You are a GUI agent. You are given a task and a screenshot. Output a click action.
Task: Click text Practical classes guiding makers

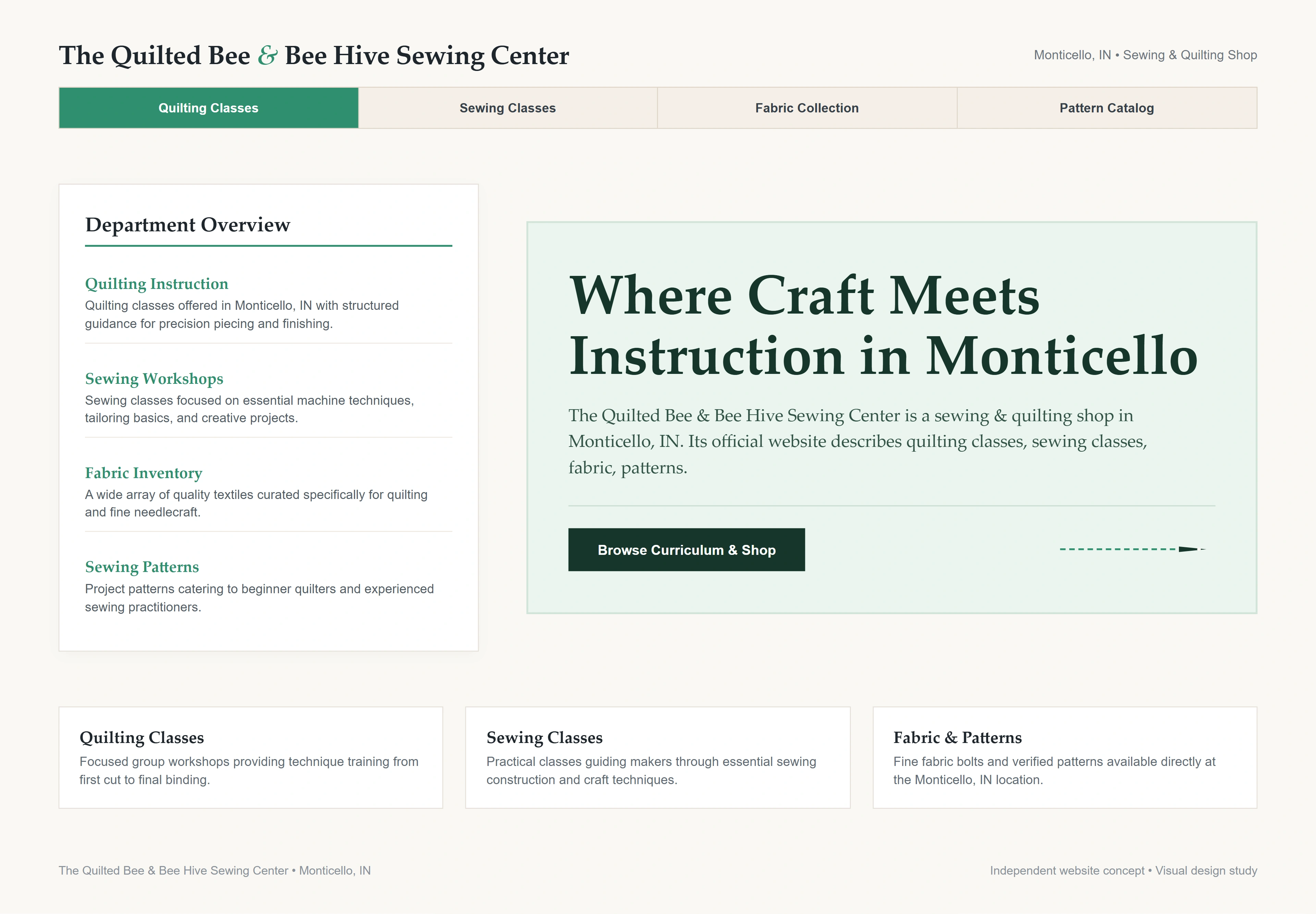[651, 770]
